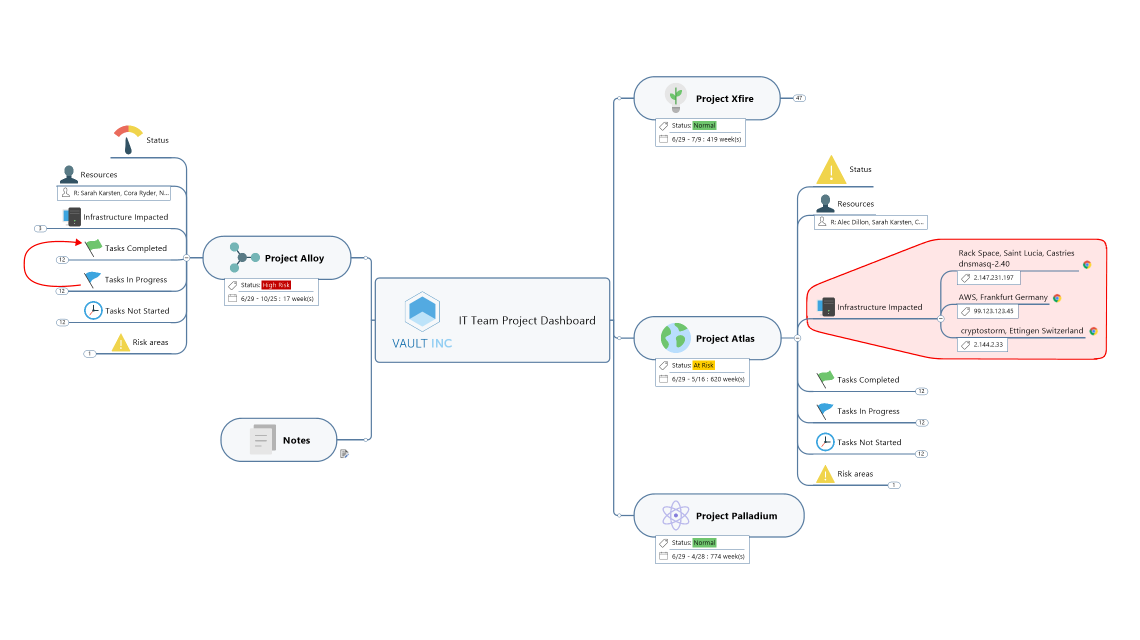Click the Chrome icon next to AWS, Frankfurt Germany
The image size is (1140, 640).
pyautogui.click(x=1057, y=298)
